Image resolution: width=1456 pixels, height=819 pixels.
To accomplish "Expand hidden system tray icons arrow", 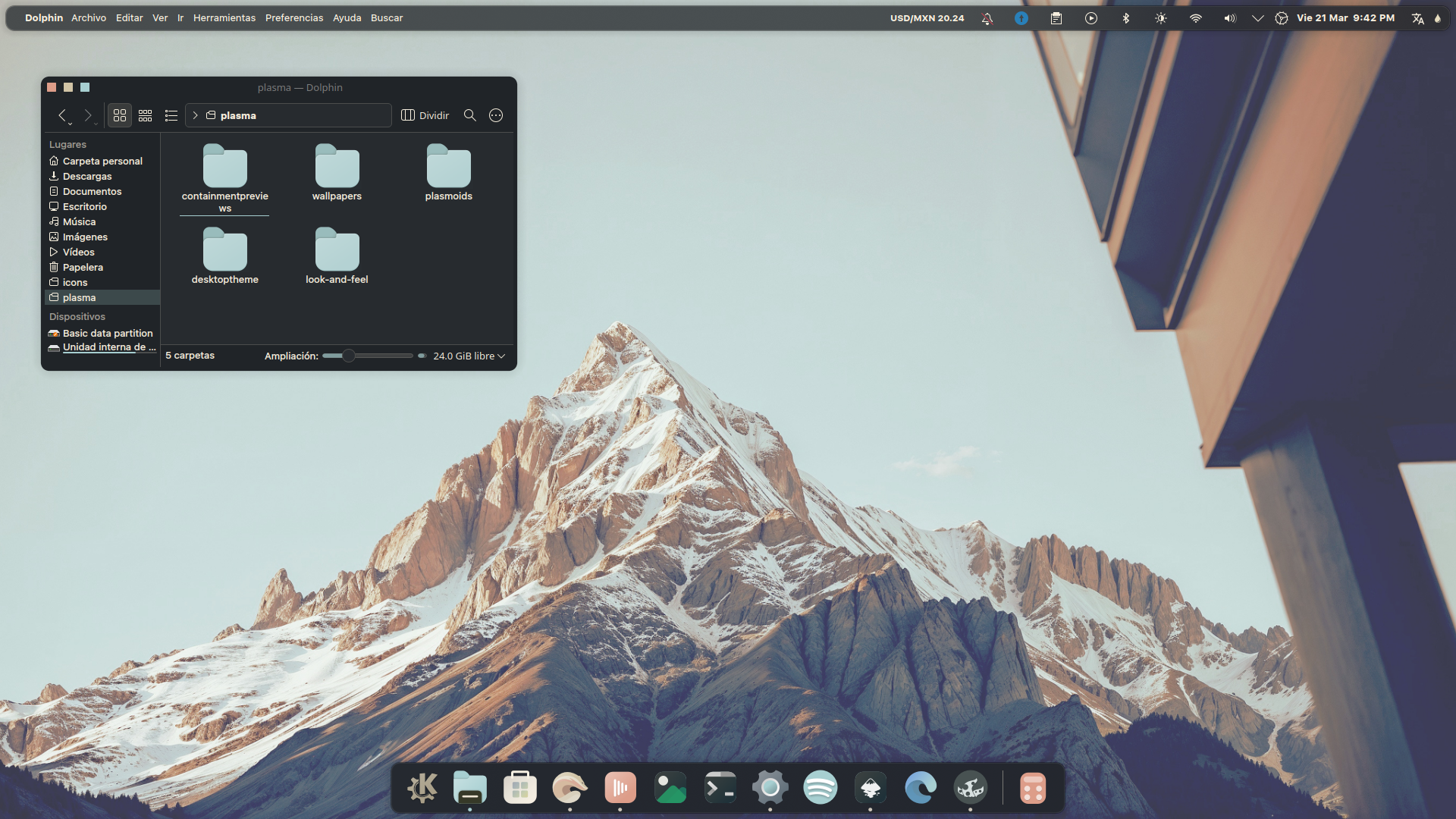I will [x=1257, y=18].
